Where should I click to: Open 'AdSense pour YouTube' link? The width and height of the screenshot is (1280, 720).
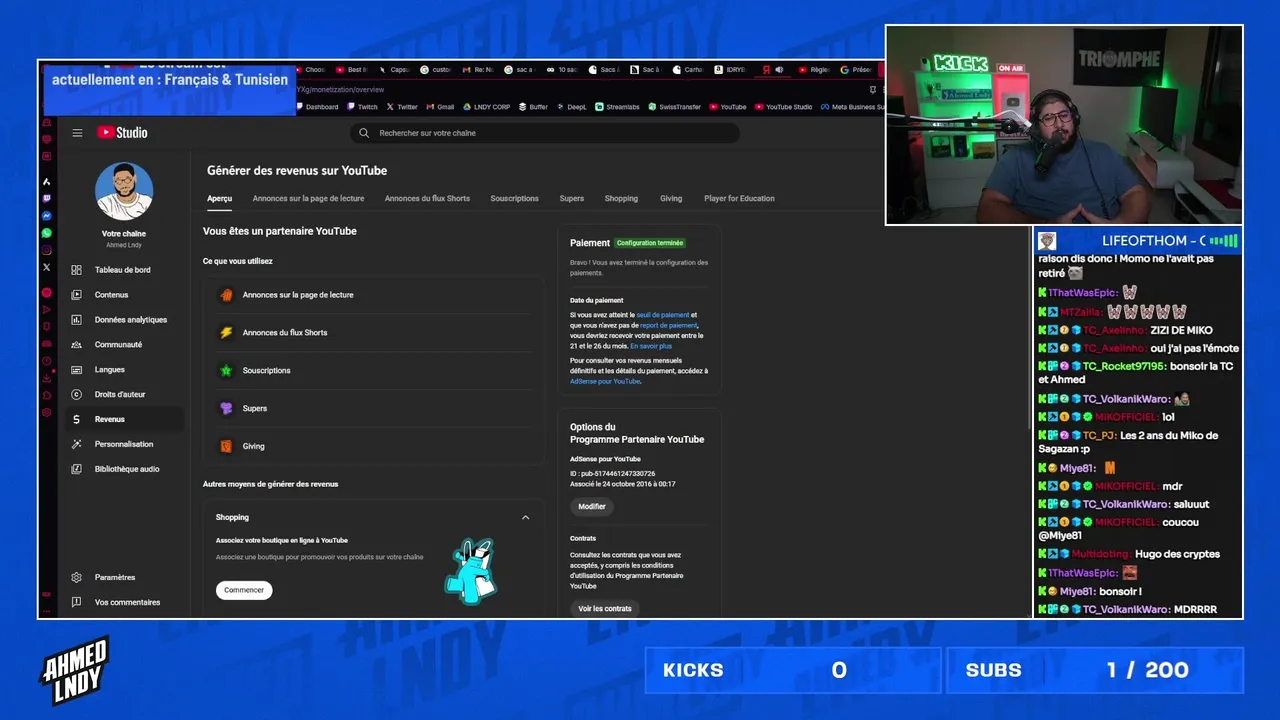click(x=605, y=381)
